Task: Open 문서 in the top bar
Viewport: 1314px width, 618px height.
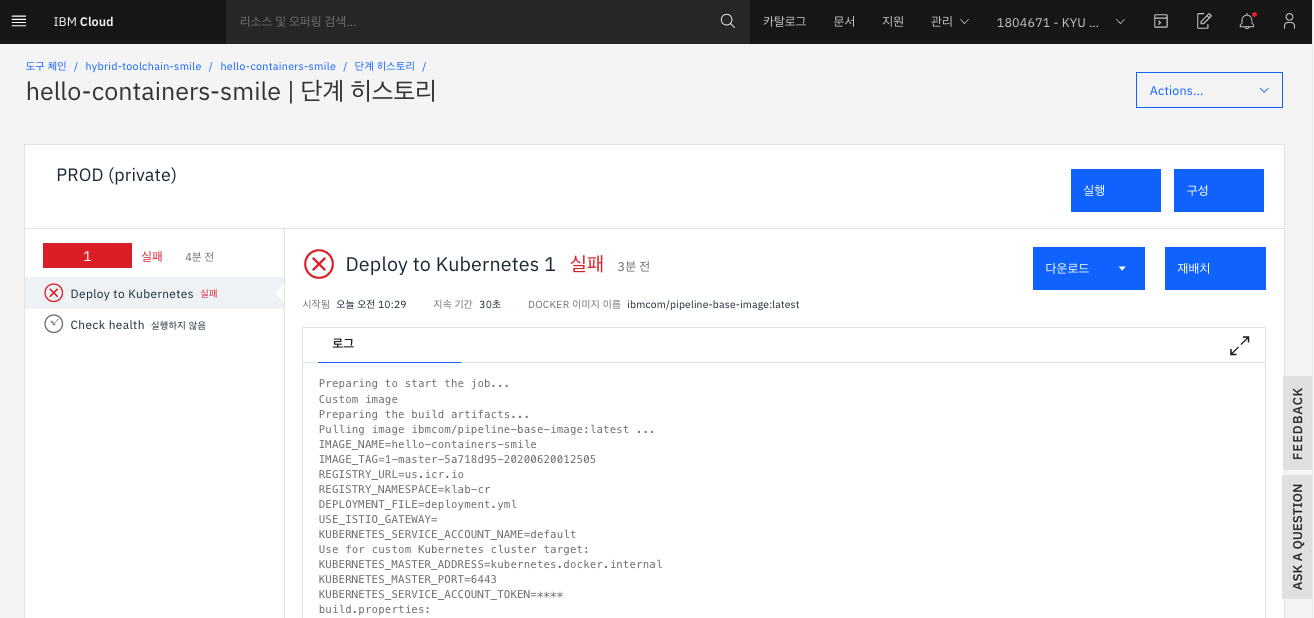Action: tap(844, 21)
